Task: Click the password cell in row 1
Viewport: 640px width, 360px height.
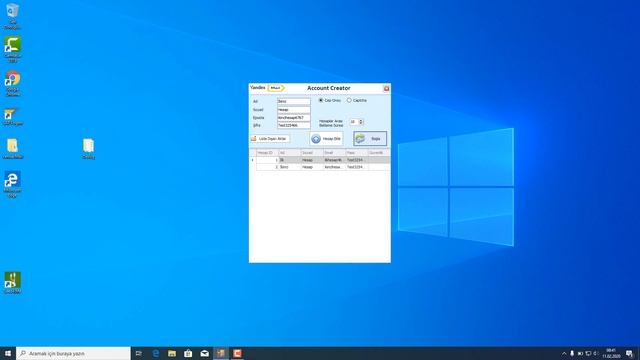Action: 356,160
